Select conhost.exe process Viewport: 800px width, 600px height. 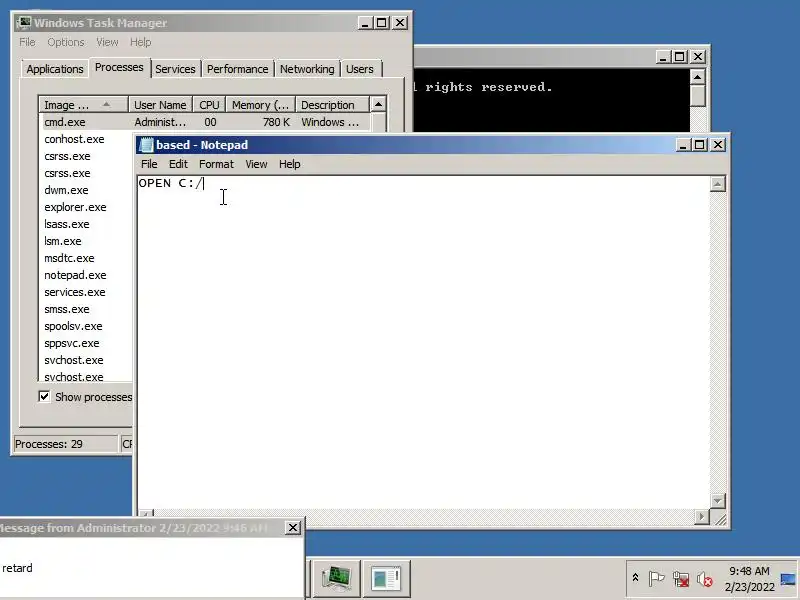[x=74, y=139]
